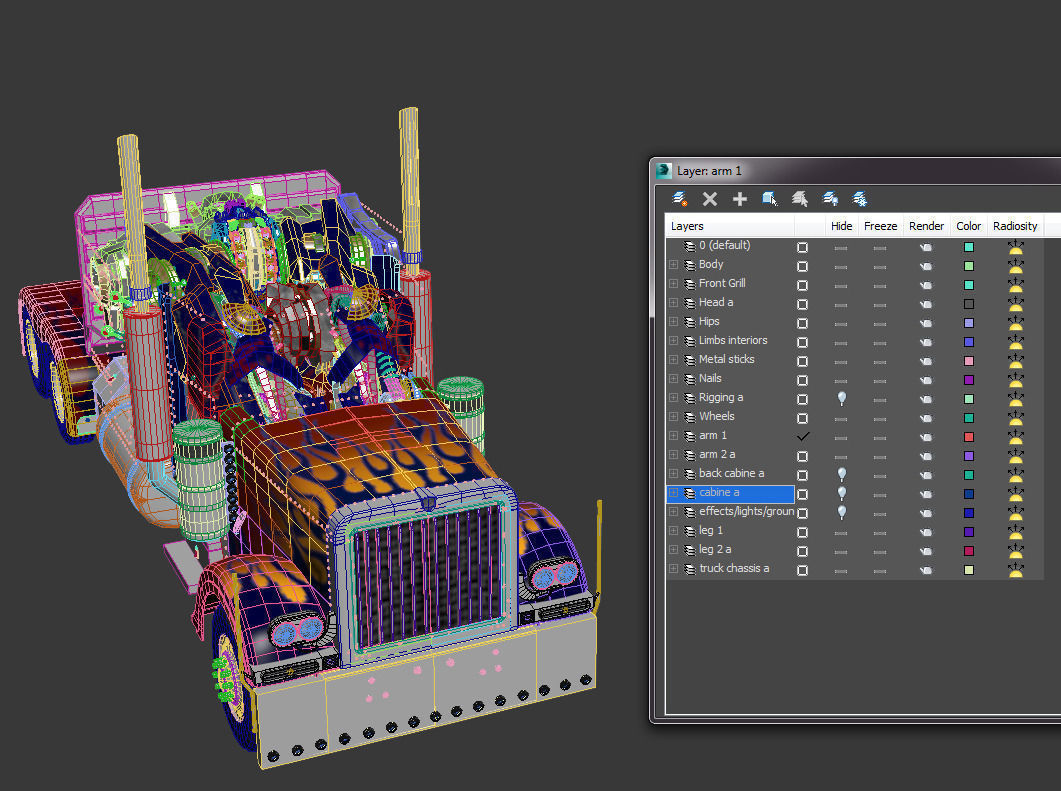Screen dimensions: 1061x791
Task: Expand the Limbs interiors layer
Action: [673, 340]
